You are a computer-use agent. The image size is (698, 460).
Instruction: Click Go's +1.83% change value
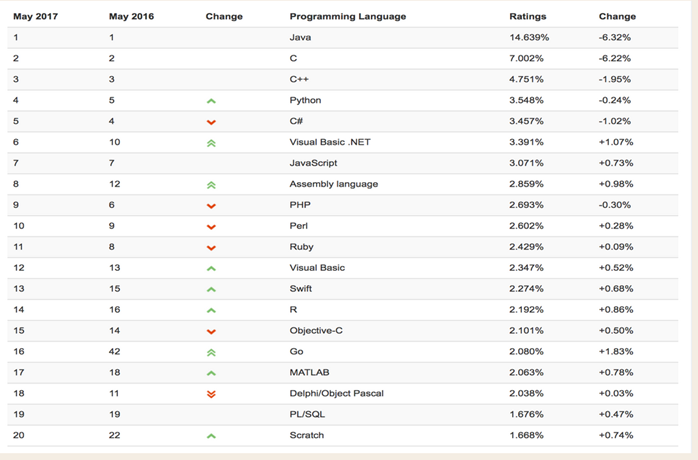click(x=616, y=351)
